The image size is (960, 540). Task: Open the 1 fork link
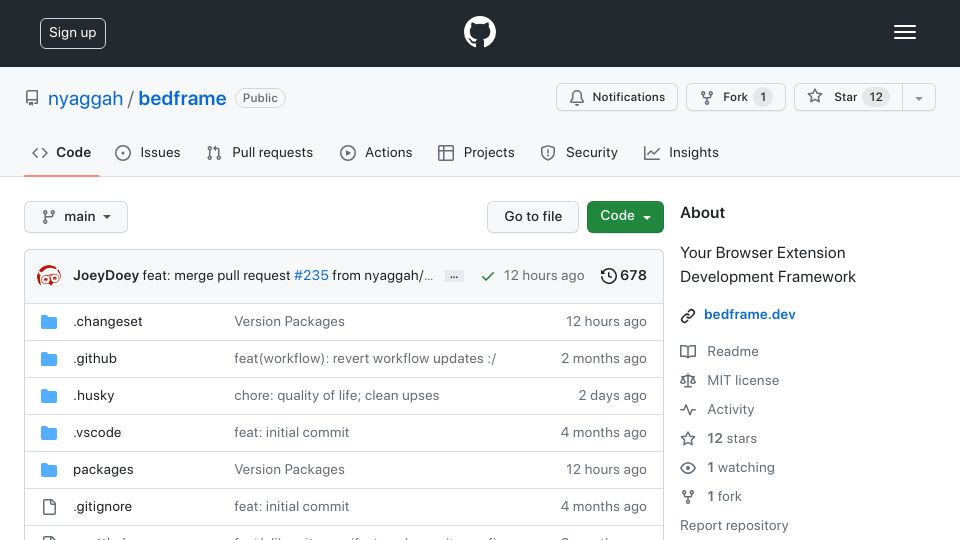tap(724, 497)
